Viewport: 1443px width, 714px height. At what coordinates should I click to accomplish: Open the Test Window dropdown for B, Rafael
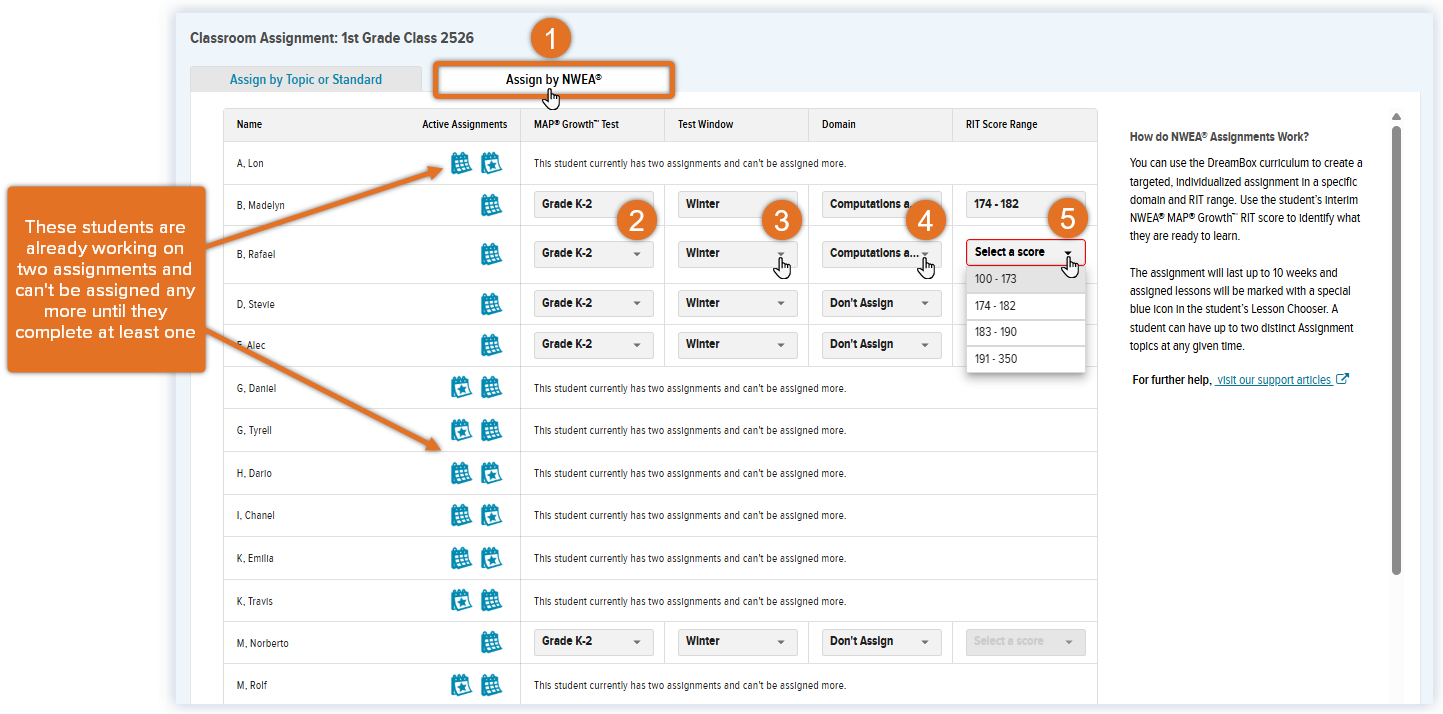(737, 254)
